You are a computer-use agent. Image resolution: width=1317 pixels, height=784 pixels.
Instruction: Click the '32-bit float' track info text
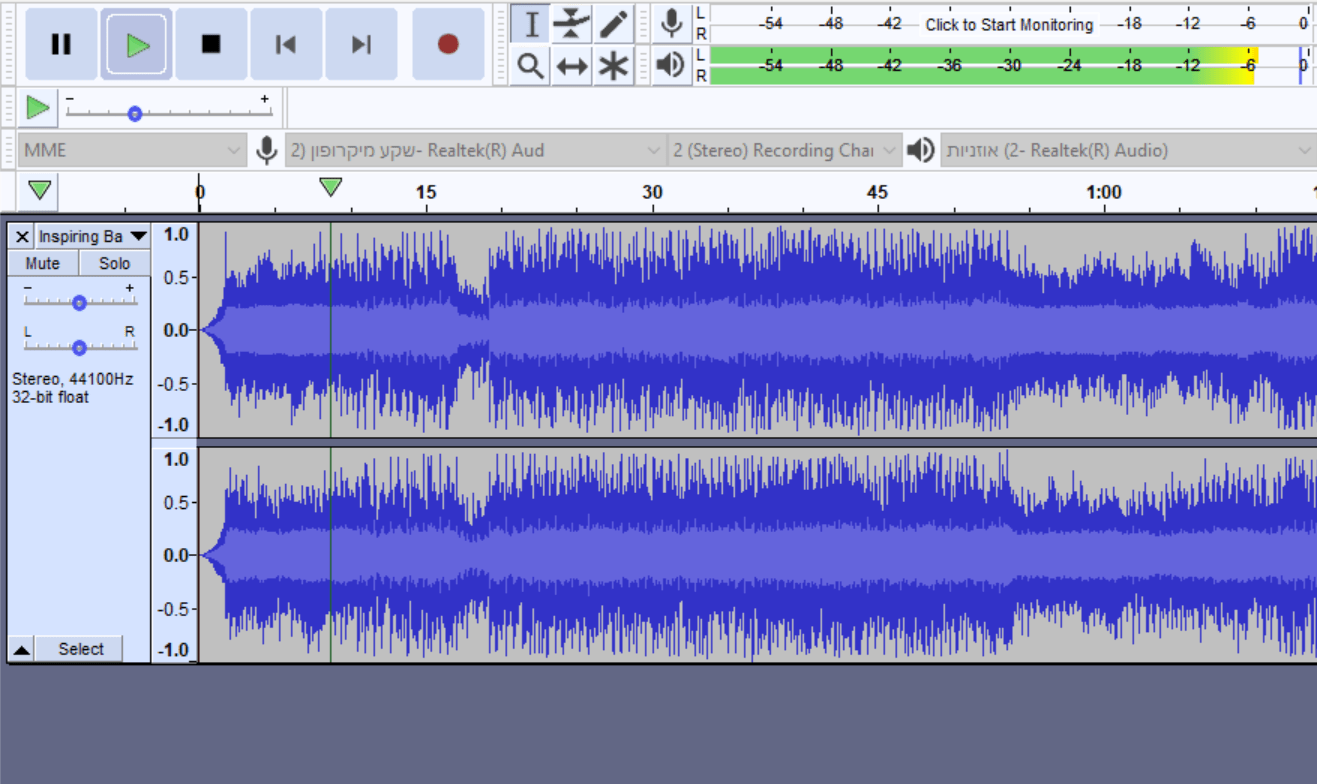coord(50,397)
